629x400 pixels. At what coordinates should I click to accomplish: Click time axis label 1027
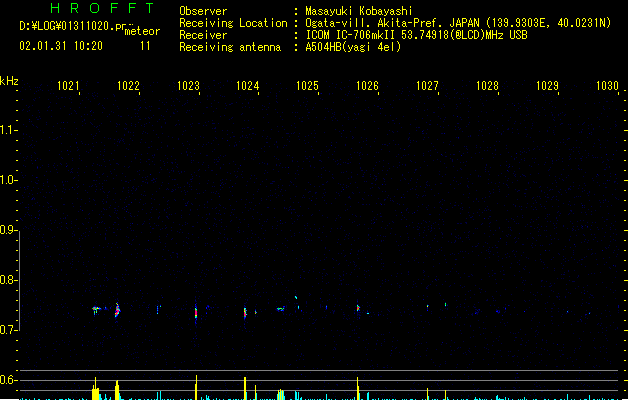(427, 86)
